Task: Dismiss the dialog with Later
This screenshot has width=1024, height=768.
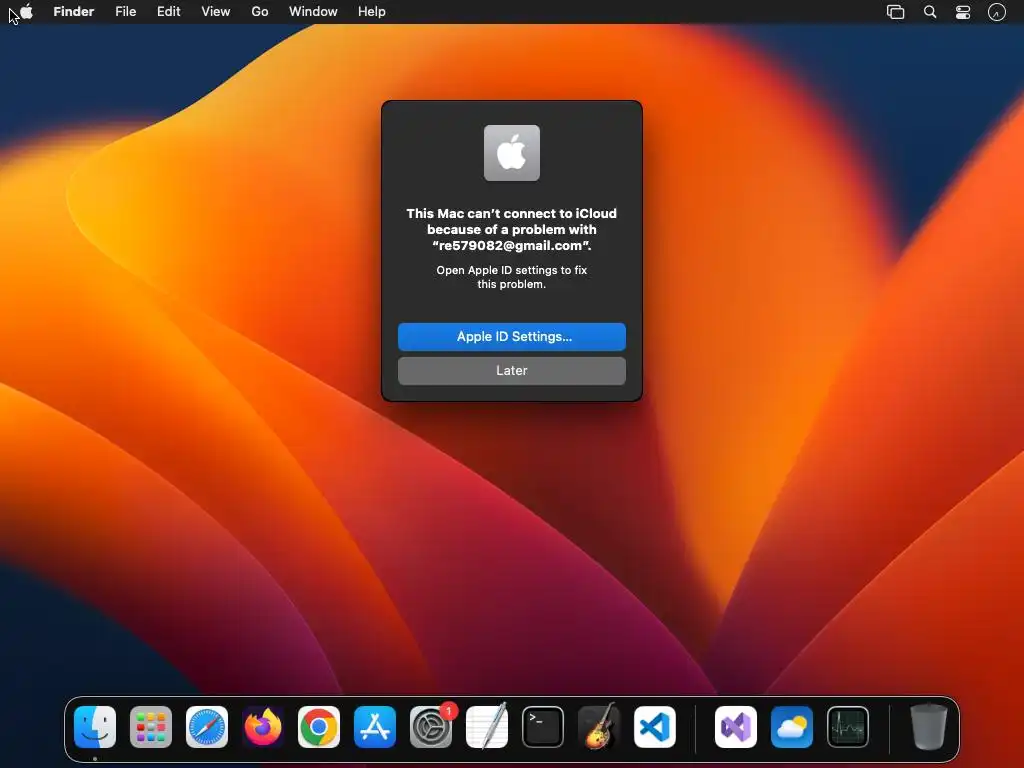Action: tap(512, 371)
